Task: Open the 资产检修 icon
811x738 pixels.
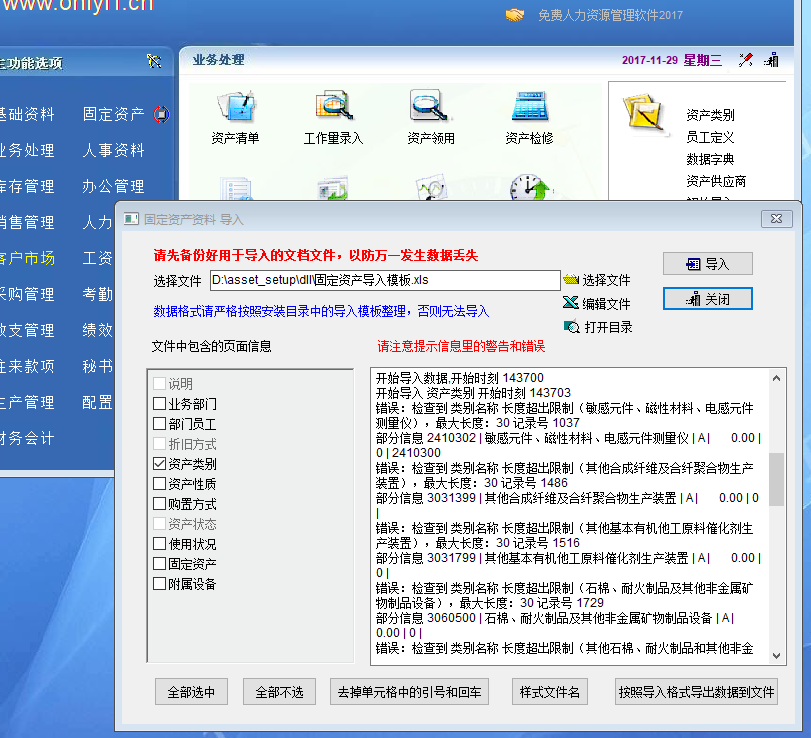Action: pos(528,108)
